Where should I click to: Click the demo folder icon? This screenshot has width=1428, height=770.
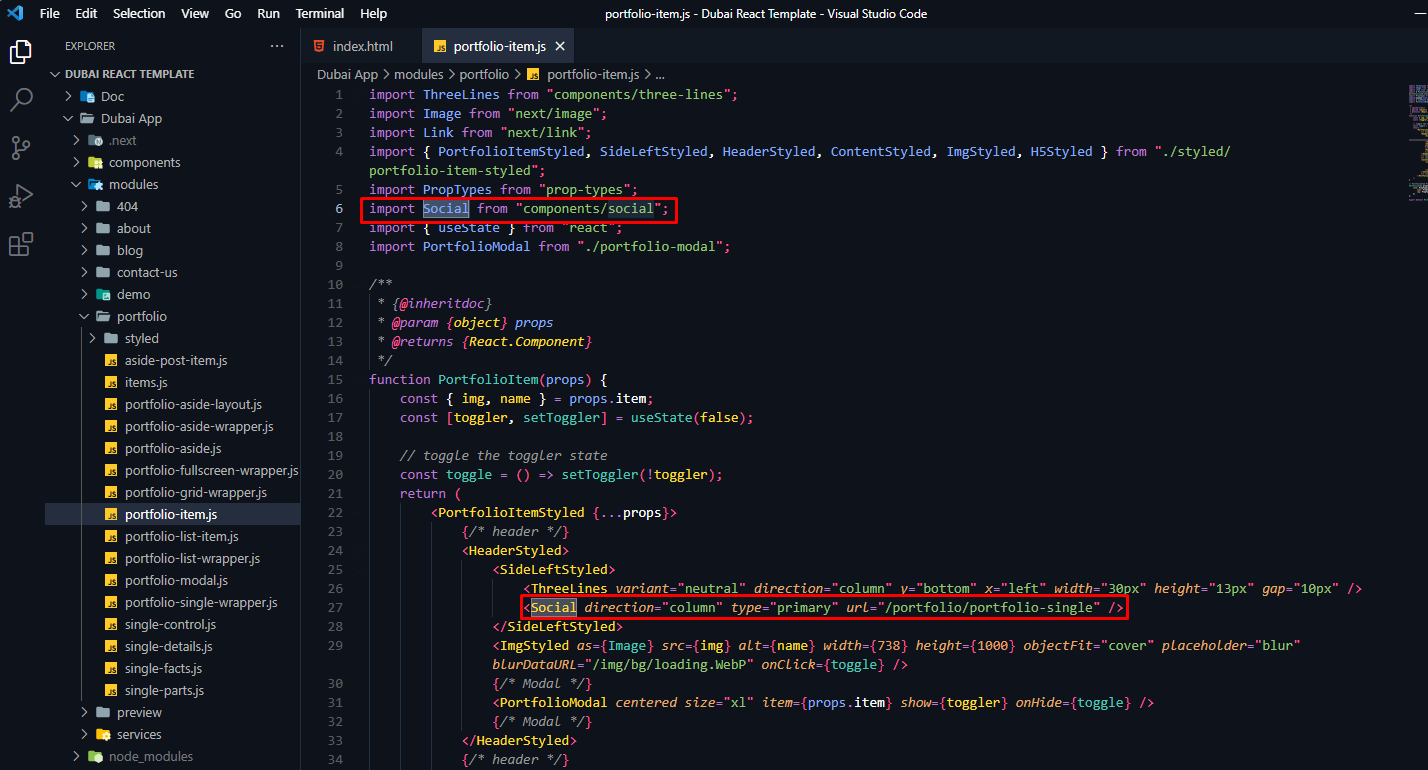[103, 294]
